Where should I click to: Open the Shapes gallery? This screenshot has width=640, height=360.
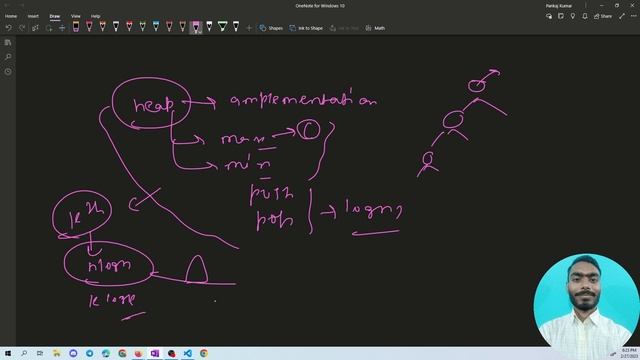[x=271, y=28]
